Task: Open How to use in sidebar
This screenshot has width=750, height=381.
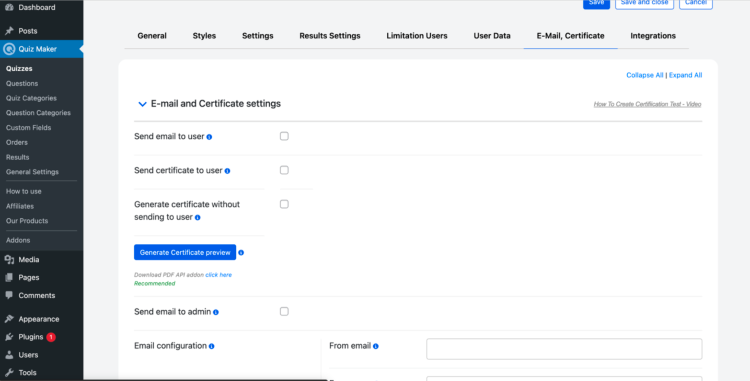Action: pos(23,191)
